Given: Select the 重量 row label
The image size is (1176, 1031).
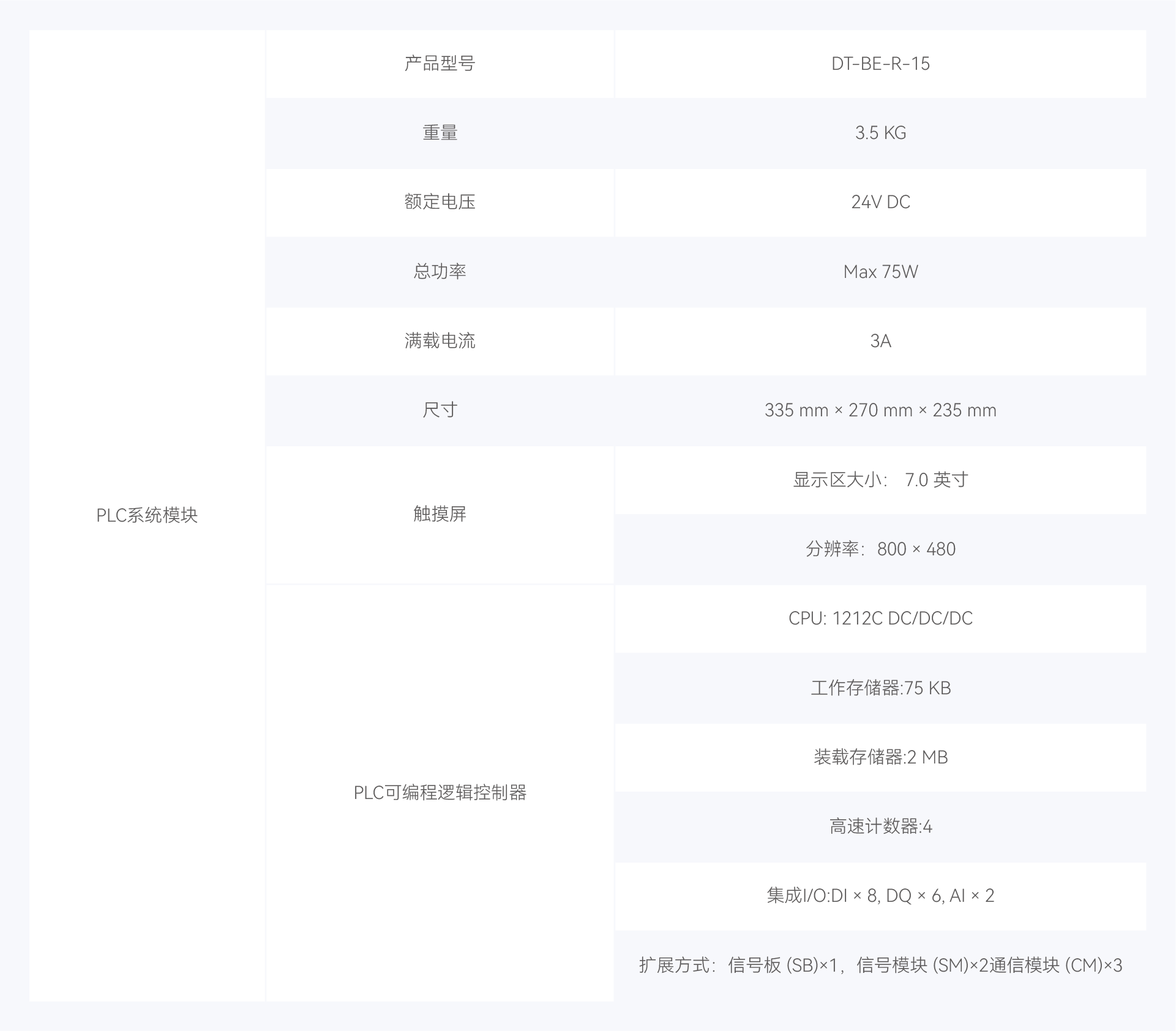Looking at the screenshot, I should [x=440, y=133].
